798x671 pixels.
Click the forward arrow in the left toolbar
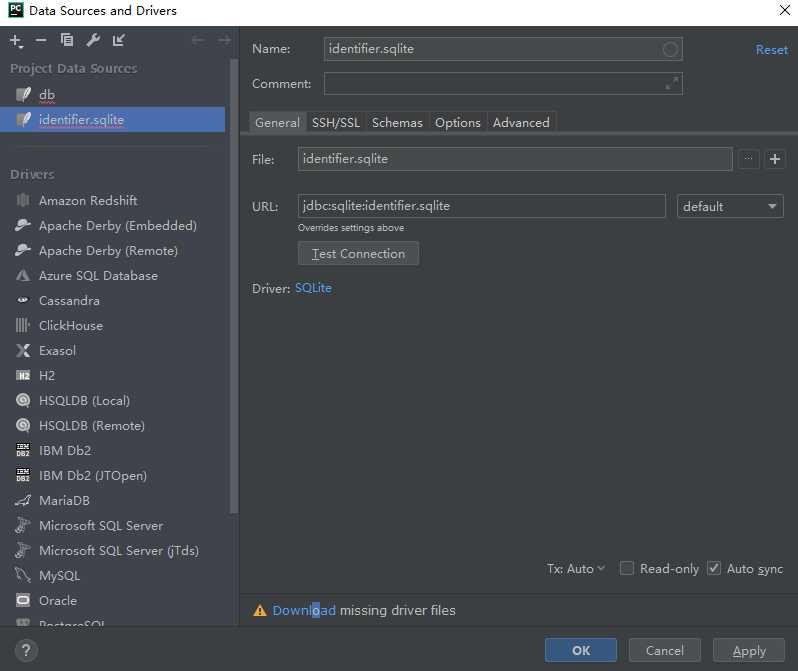pyautogui.click(x=224, y=40)
